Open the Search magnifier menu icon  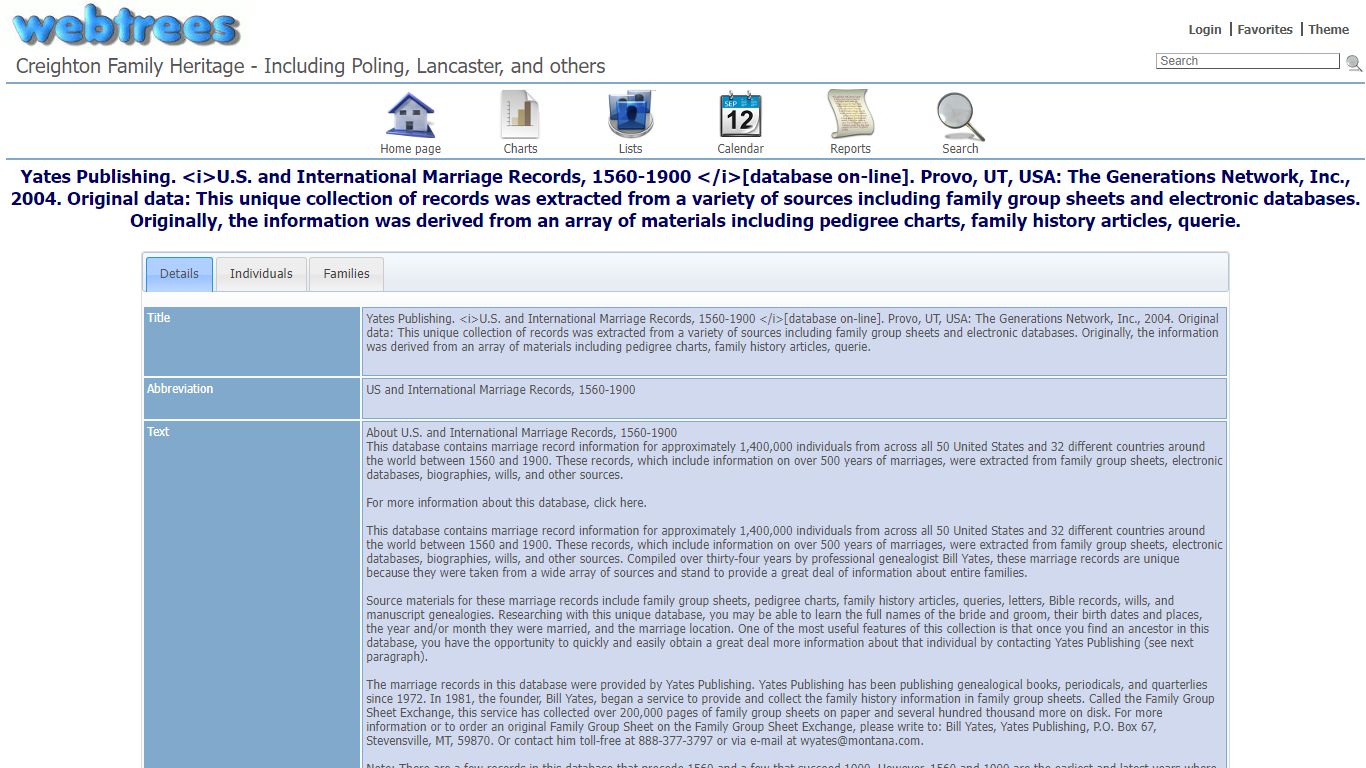960,116
